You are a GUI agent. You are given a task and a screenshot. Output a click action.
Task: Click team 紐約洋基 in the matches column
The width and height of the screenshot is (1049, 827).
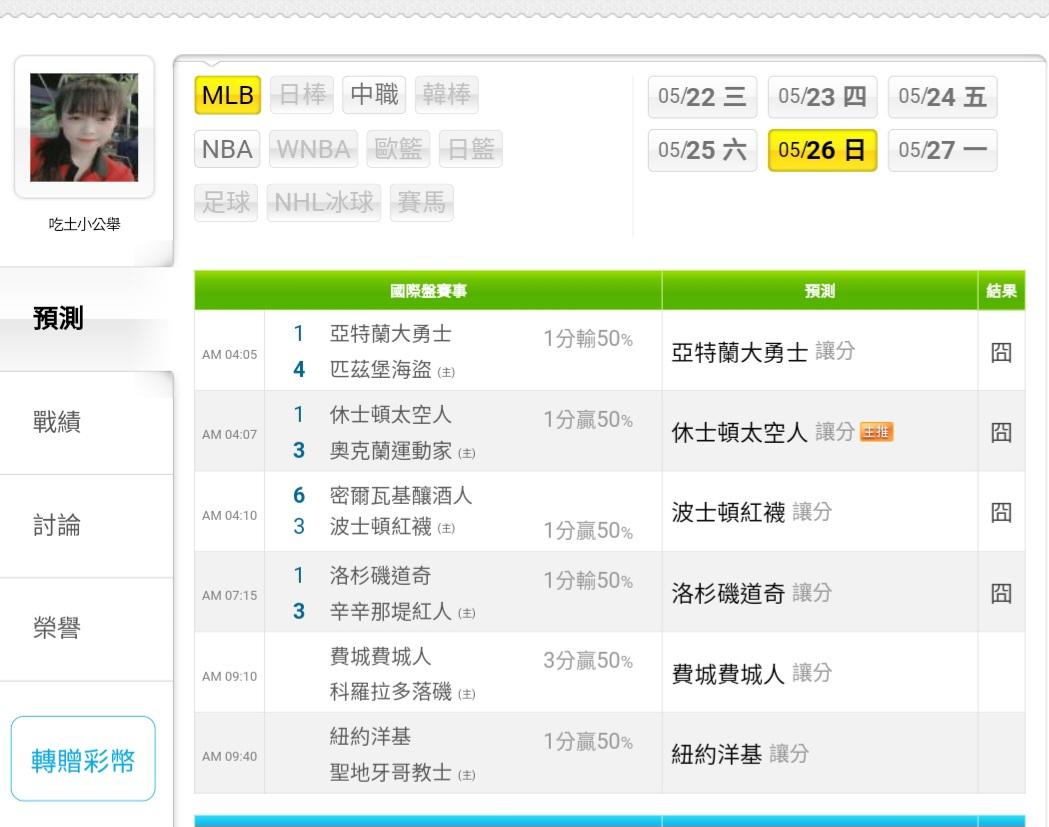click(370, 737)
